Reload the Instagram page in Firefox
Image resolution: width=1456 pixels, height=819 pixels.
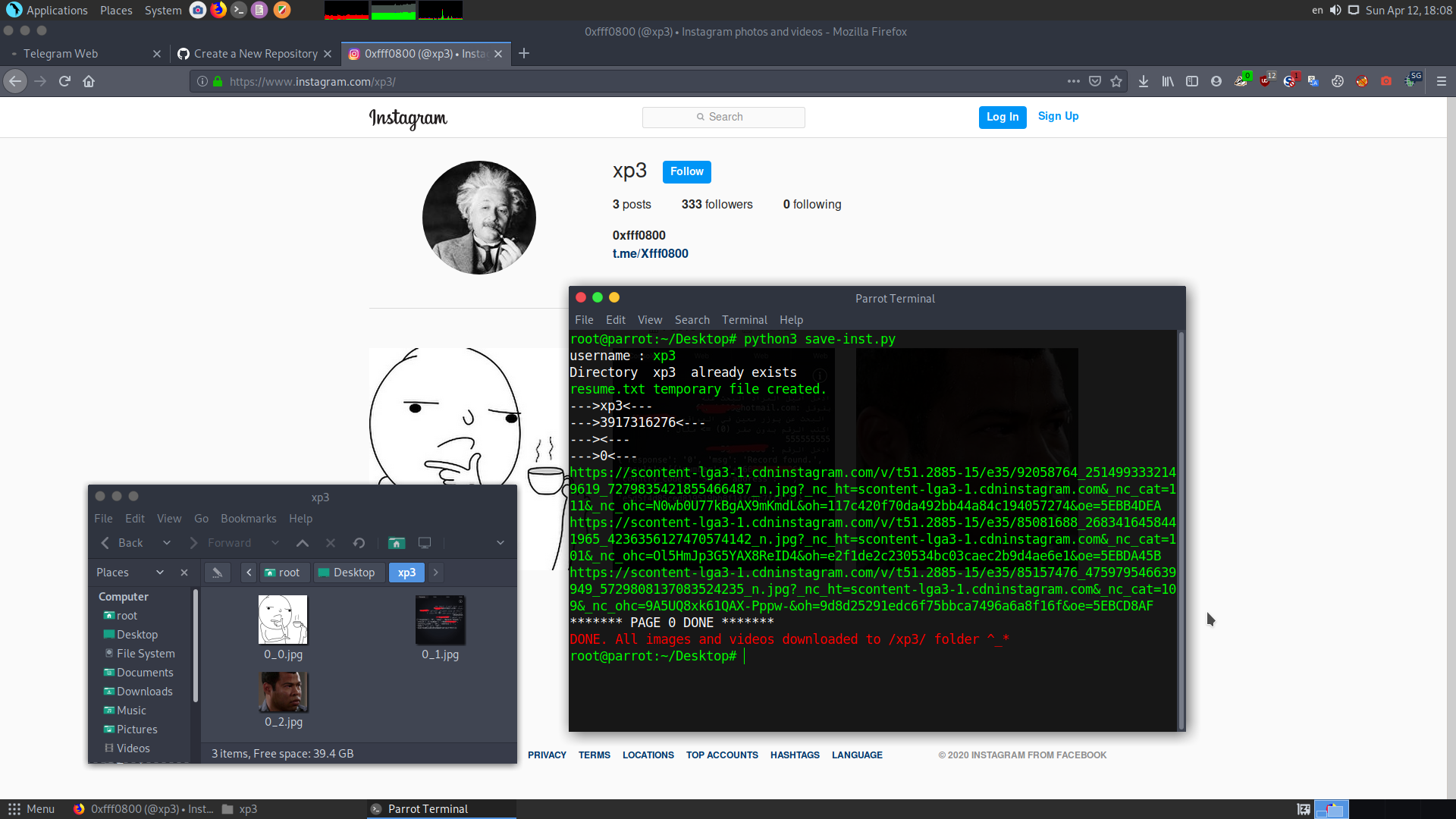[64, 81]
